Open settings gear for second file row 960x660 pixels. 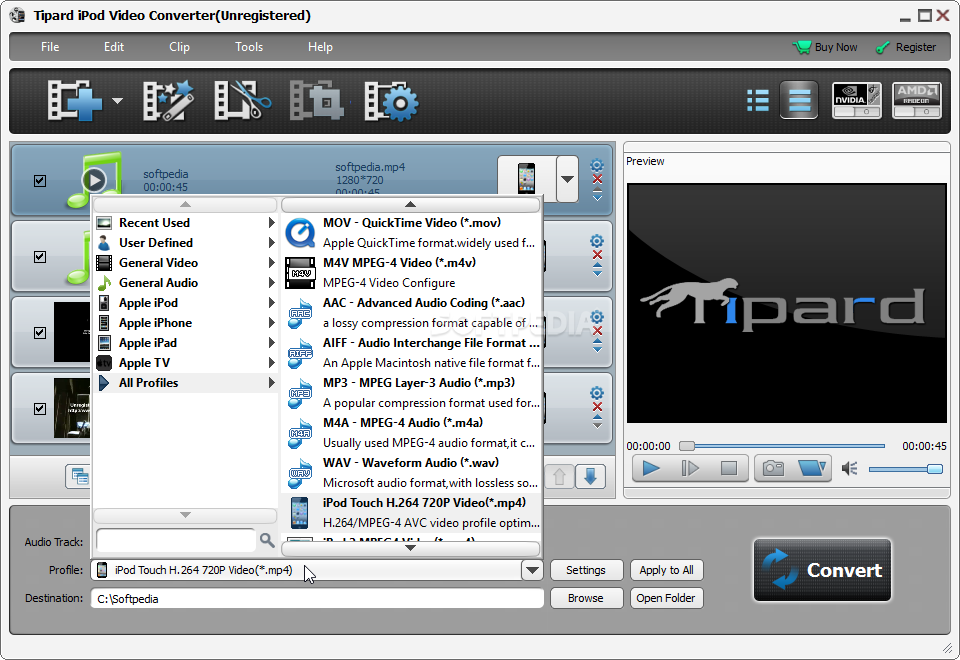pos(597,241)
